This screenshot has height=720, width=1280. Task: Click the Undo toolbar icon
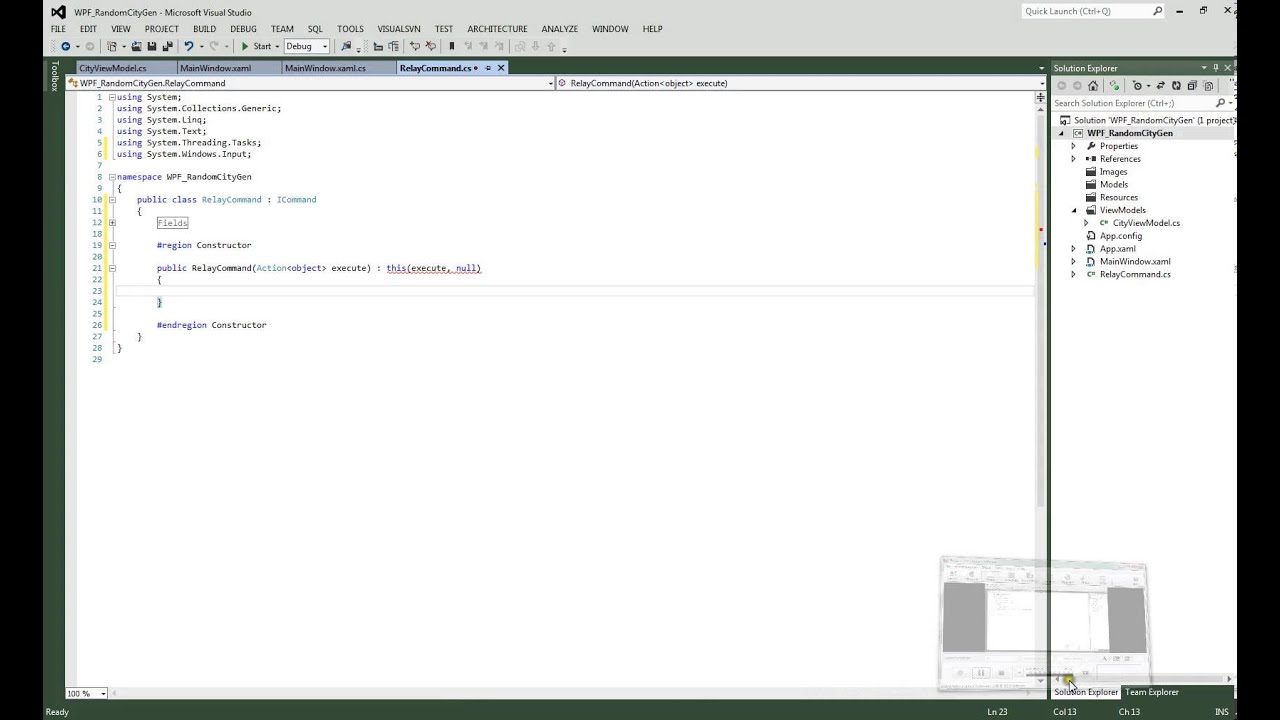(188, 46)
